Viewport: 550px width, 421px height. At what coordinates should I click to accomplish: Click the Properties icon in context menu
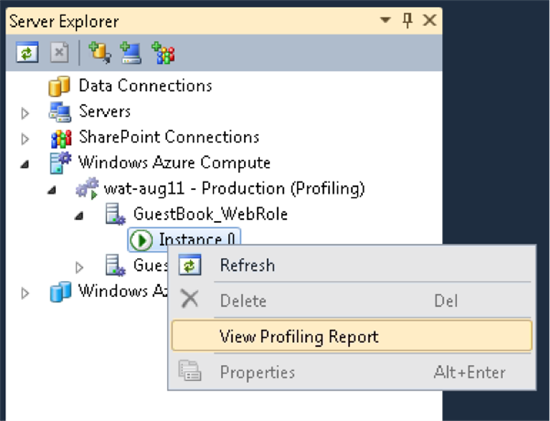(190, 370)
